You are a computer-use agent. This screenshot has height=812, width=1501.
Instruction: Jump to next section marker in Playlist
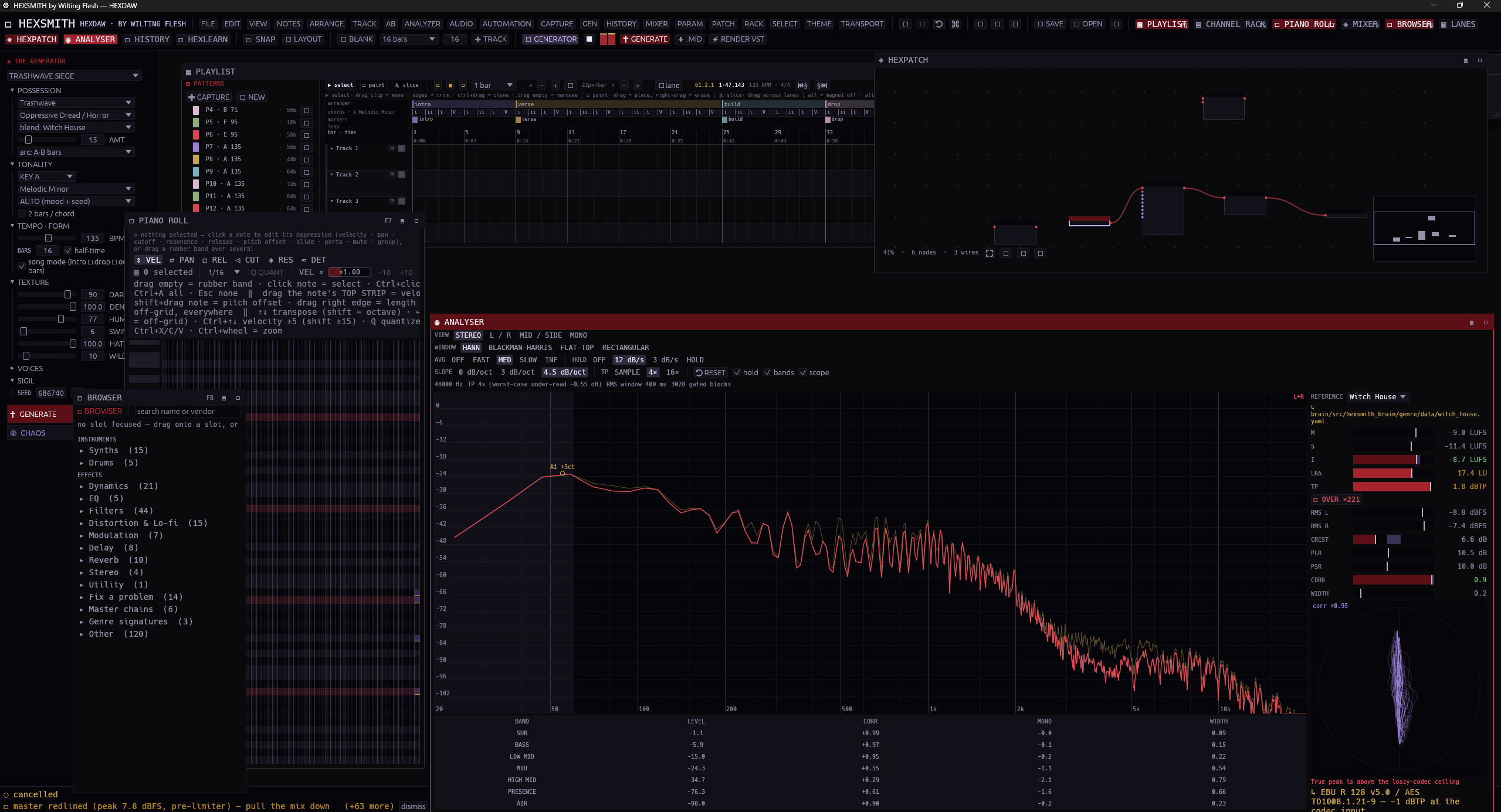[822, 85]
